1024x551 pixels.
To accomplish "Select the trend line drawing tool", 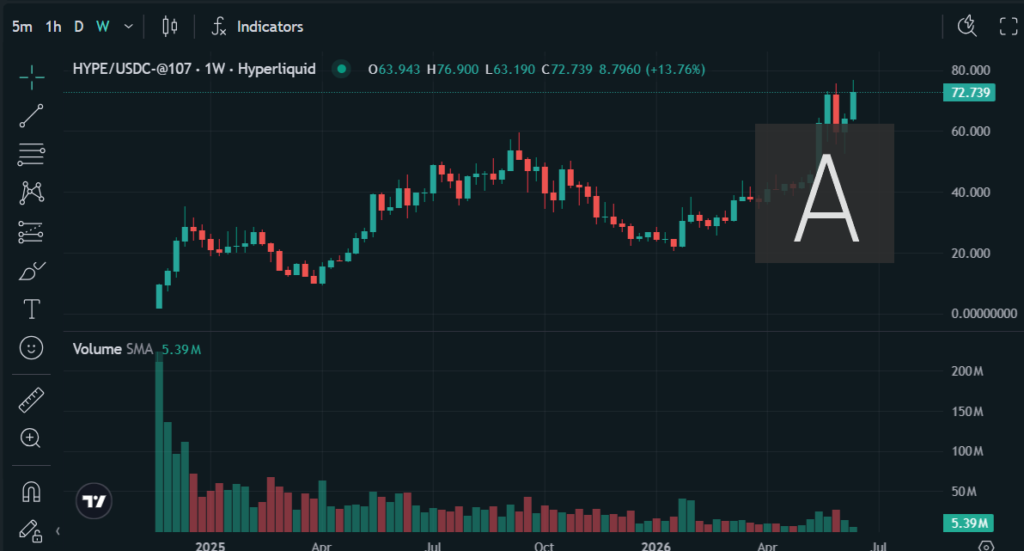I will coord(31,116).
